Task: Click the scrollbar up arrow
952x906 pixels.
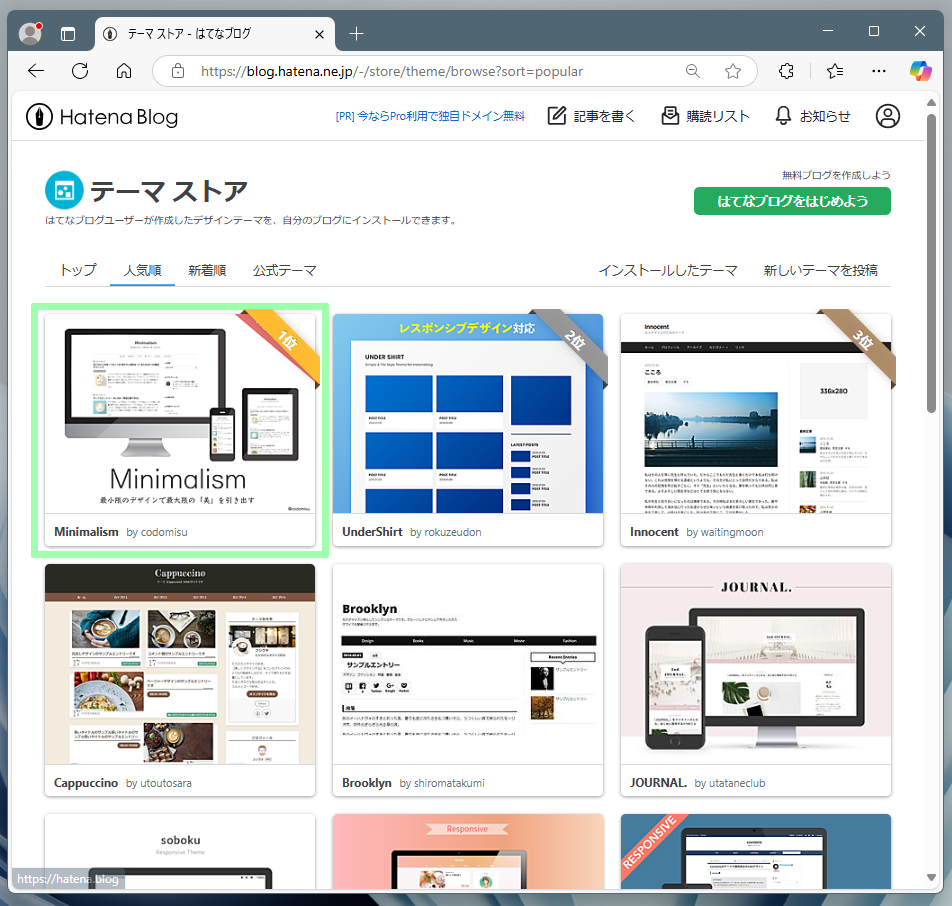Action: click(931, 103)
